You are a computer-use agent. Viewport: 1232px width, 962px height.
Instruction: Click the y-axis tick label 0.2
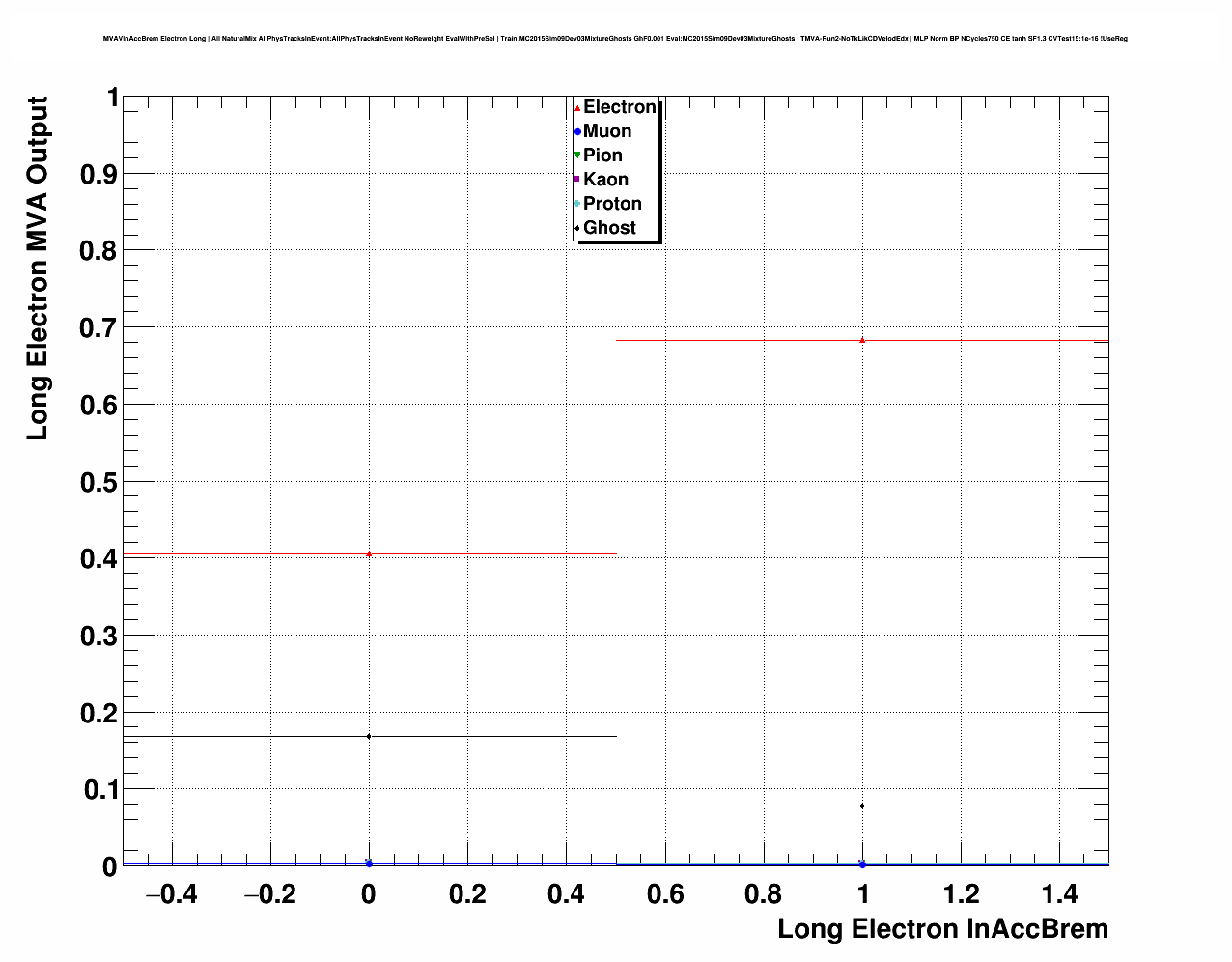point(98,713)
